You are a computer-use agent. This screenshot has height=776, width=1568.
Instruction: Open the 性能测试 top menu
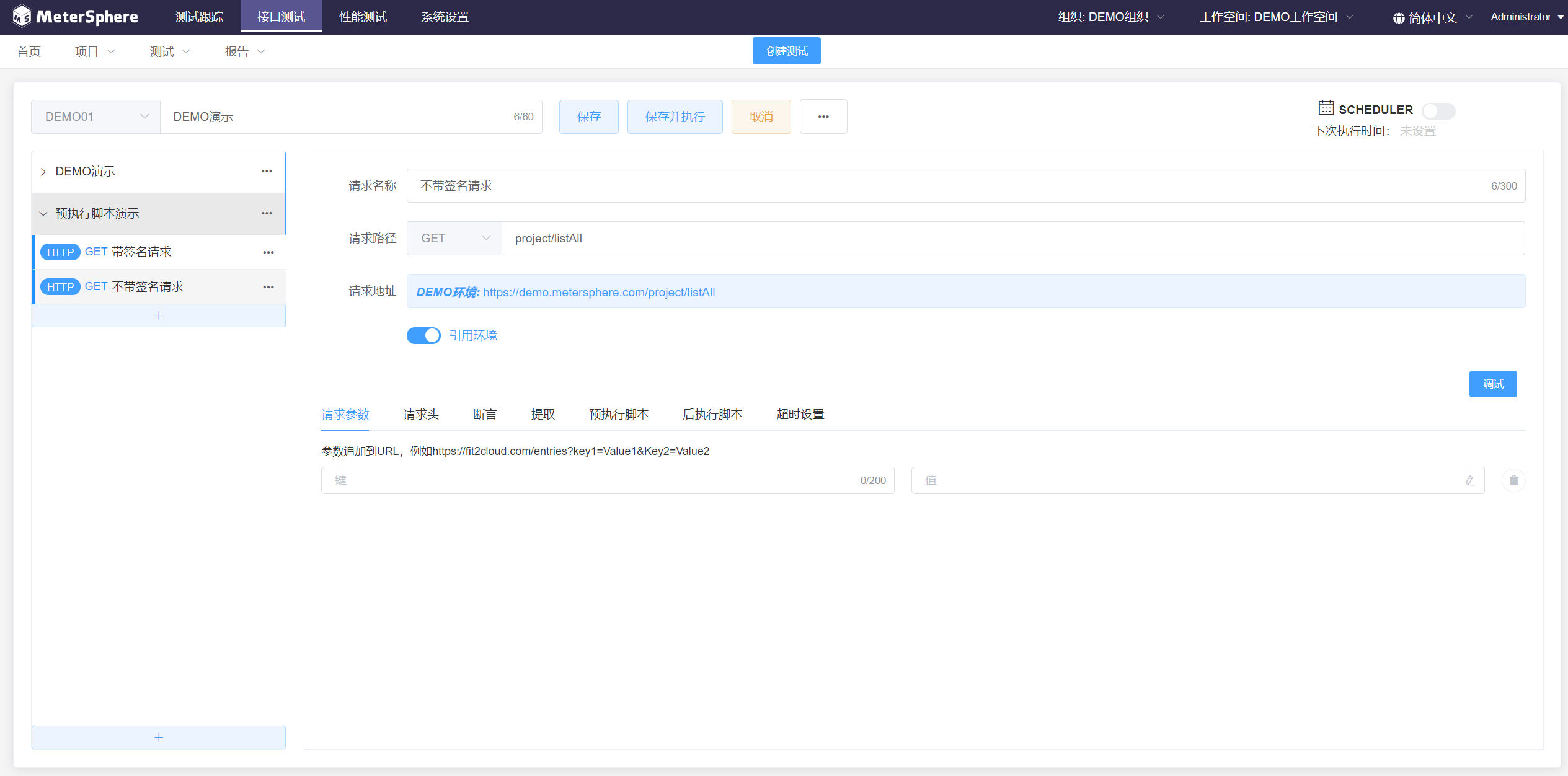(363, 17)
